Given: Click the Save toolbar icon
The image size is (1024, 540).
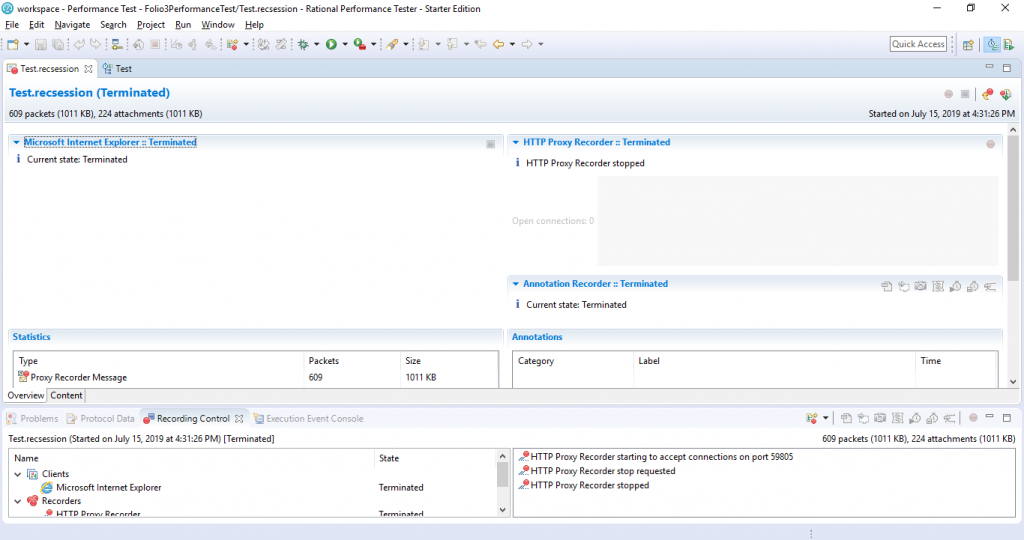Looking at the screenshot, I should click(40, 44).
